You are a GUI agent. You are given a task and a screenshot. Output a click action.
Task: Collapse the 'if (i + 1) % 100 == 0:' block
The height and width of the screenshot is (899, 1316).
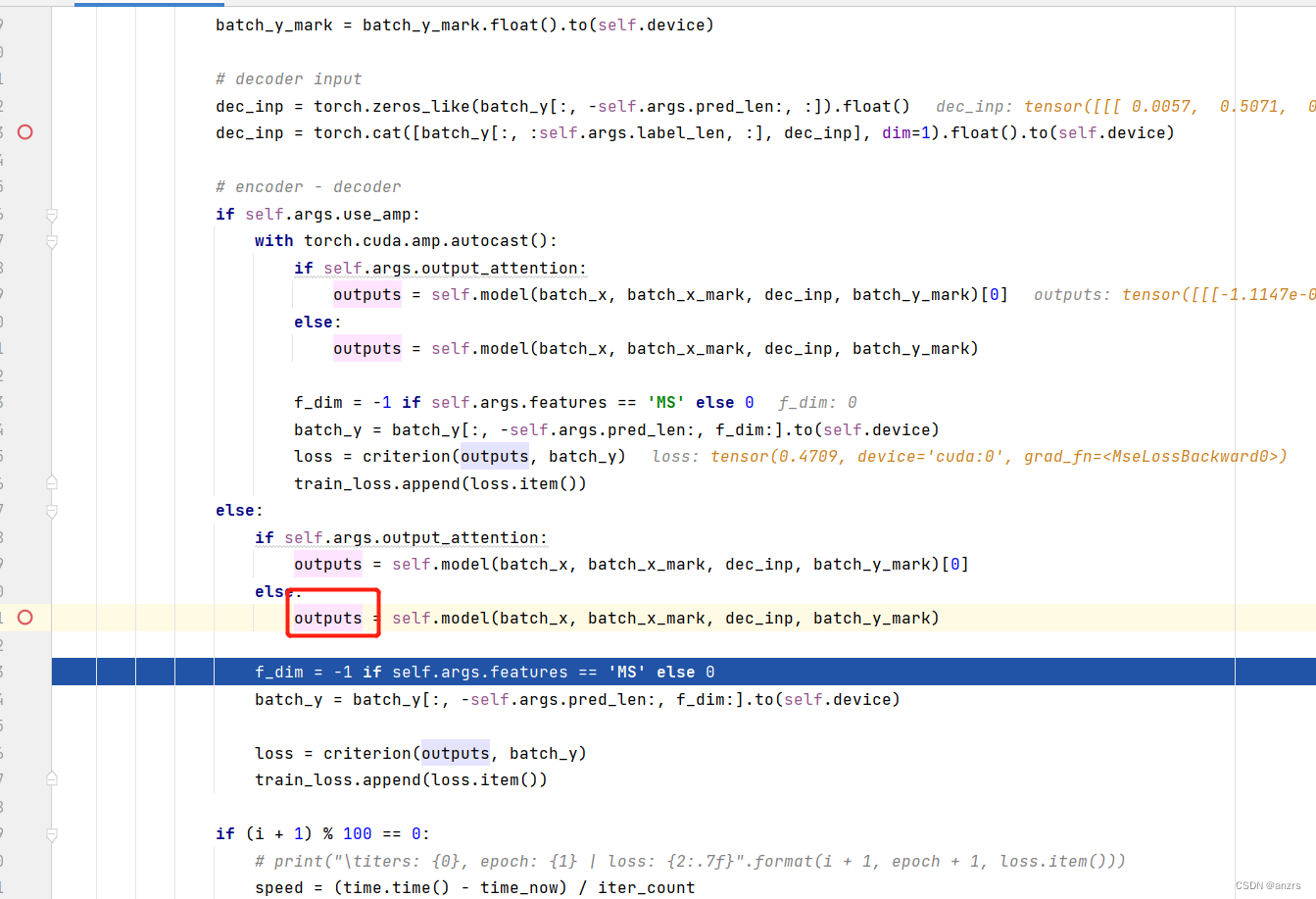point(52,834)
